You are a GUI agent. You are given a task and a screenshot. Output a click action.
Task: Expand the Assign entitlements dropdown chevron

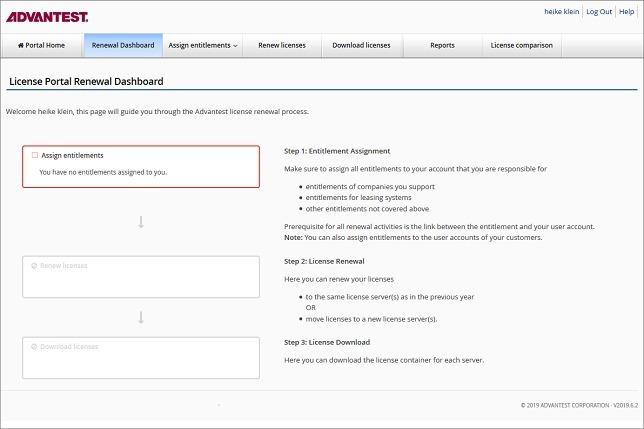pos(235,46)
